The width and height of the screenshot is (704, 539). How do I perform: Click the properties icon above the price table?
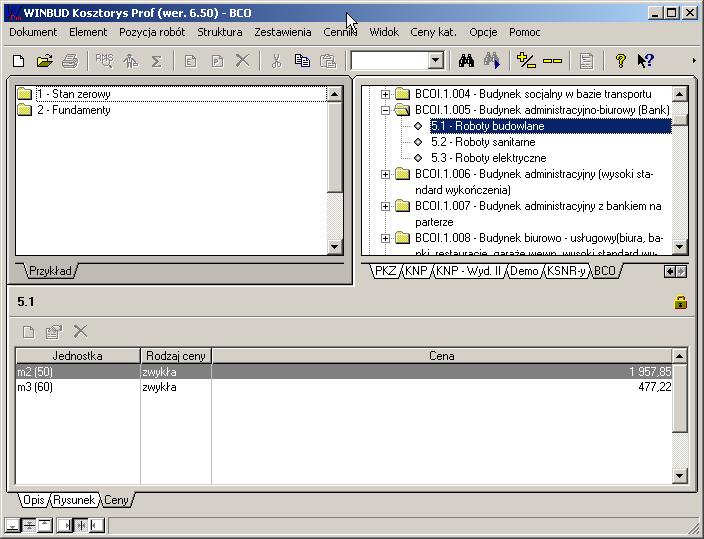tap(54, 332)
